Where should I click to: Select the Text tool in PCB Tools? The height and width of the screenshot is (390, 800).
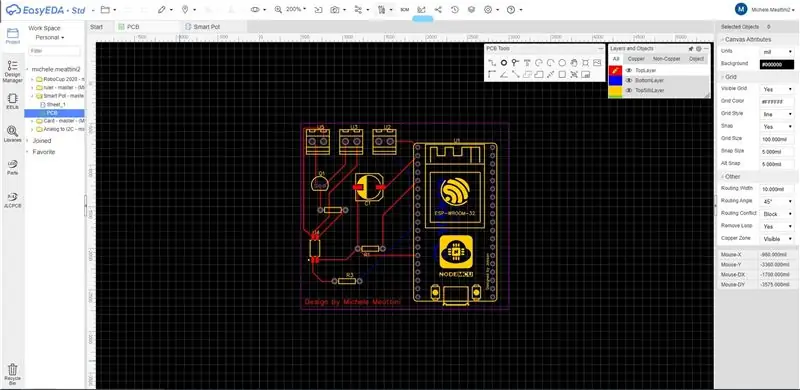(527, 63)
